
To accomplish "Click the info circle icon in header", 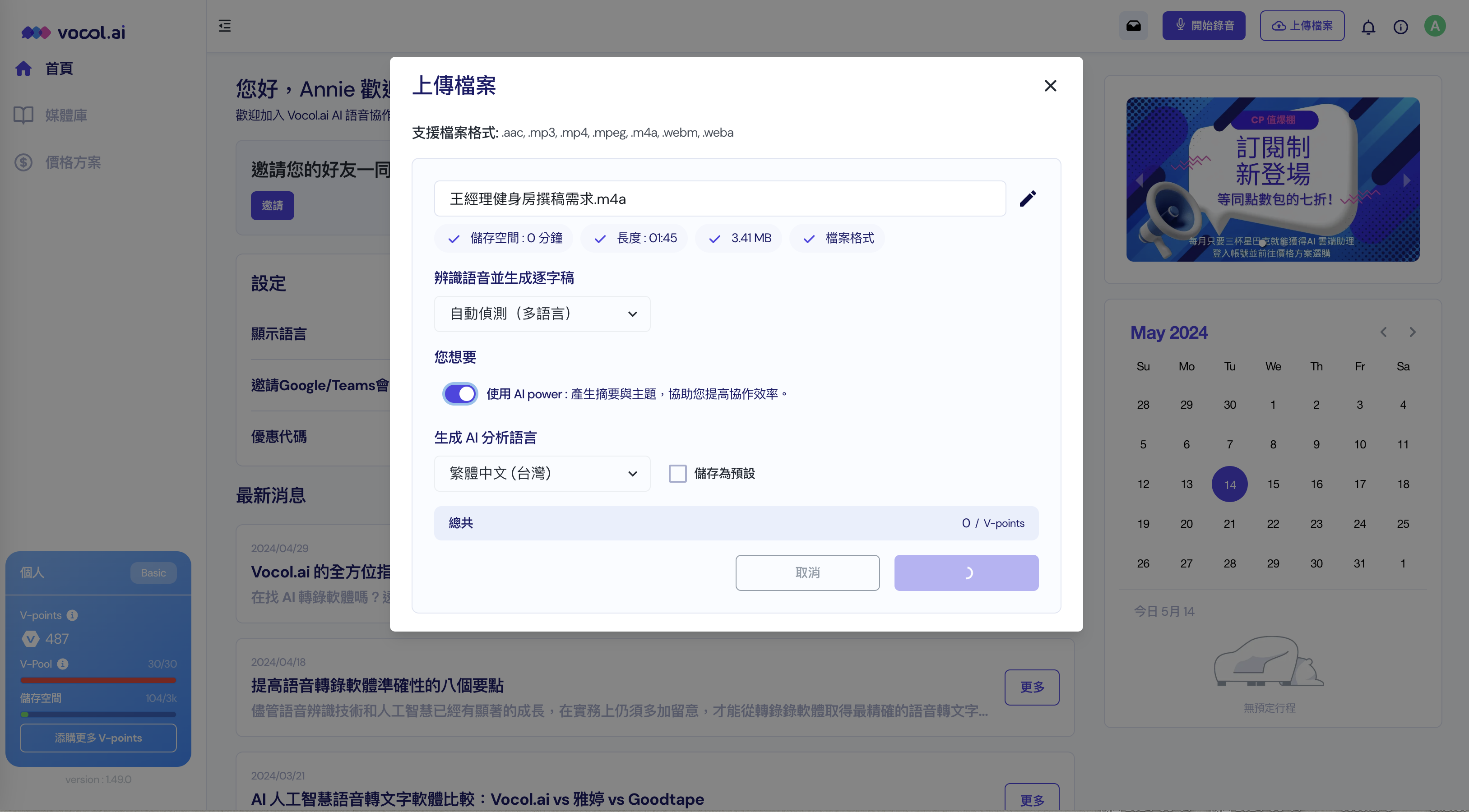I will 1400,27.
